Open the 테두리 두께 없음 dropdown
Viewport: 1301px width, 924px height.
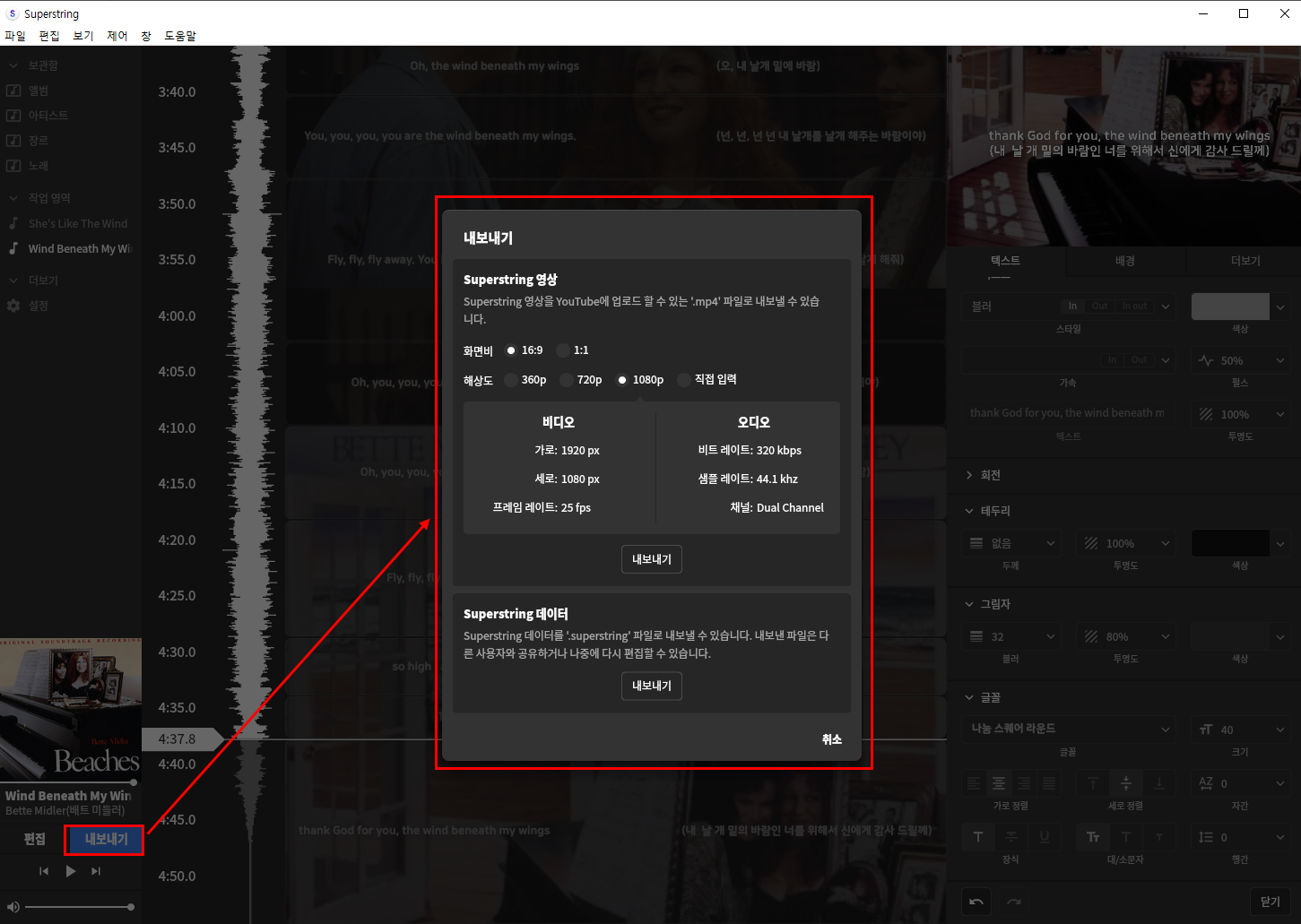pyautogui.click(x=1011, y=543)
